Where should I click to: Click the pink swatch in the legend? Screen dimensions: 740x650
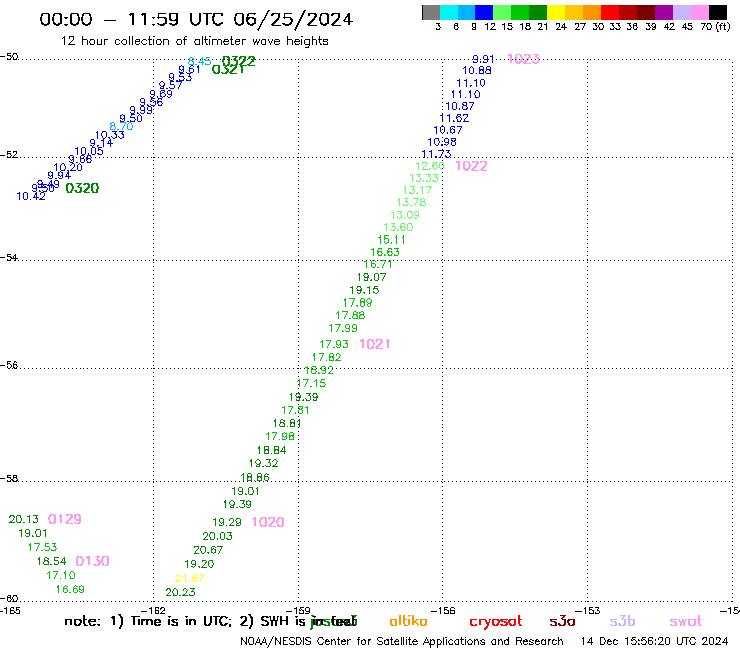click(700, 12)
